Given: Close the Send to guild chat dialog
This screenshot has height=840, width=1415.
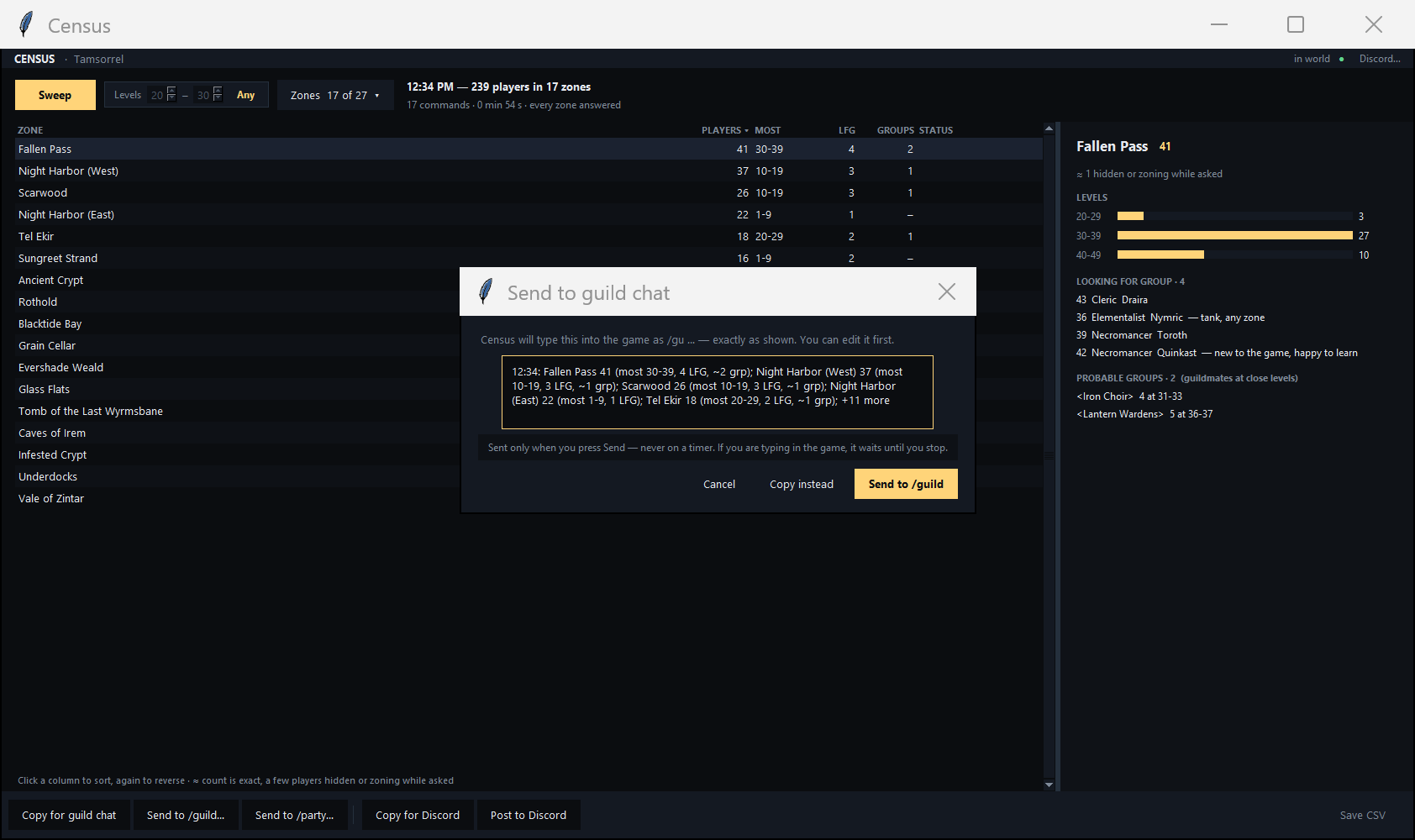Looking at the screenshot, I should click(947, 291).
